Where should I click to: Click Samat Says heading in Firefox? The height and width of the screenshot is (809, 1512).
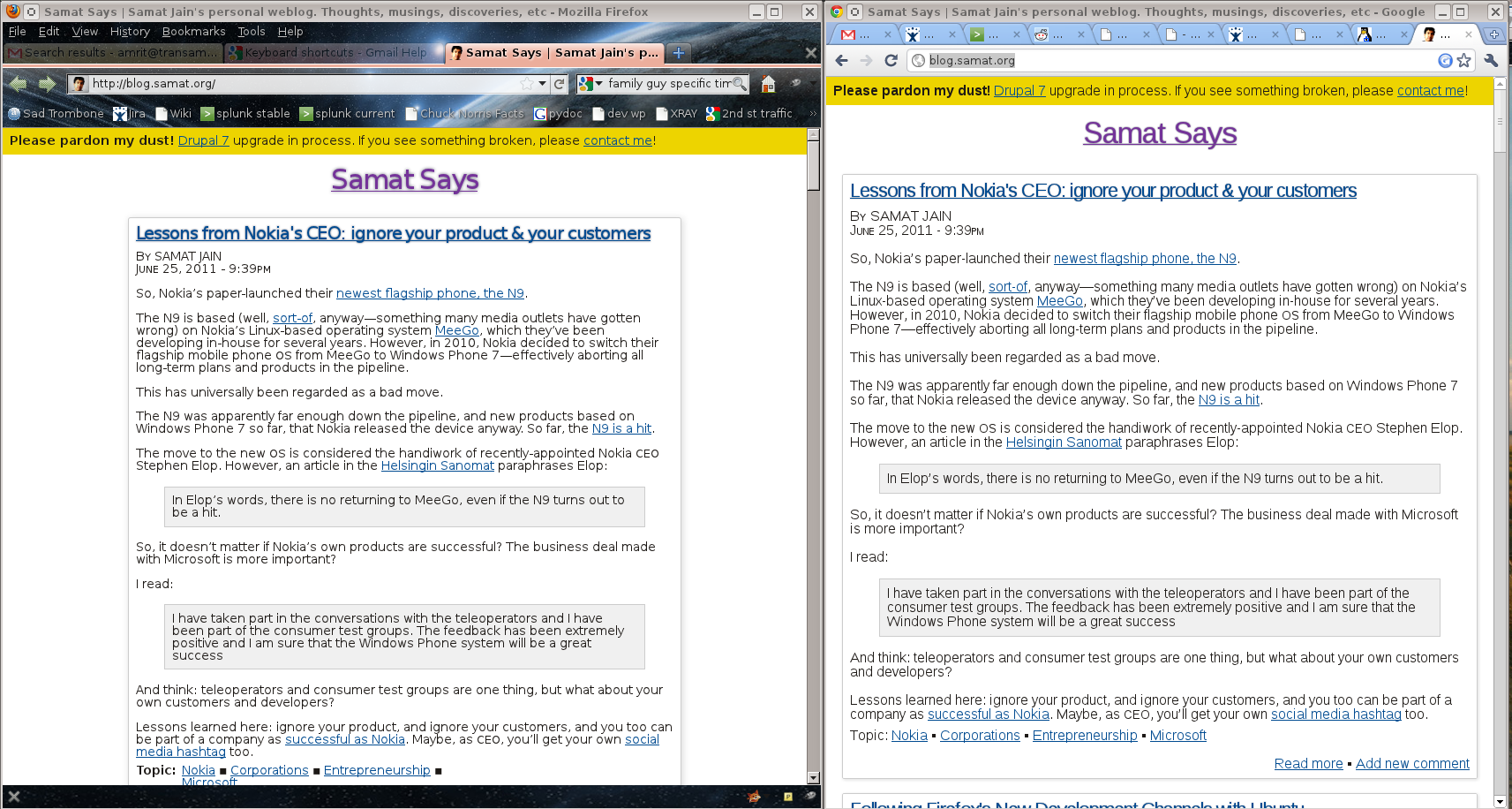pos(405,179)
